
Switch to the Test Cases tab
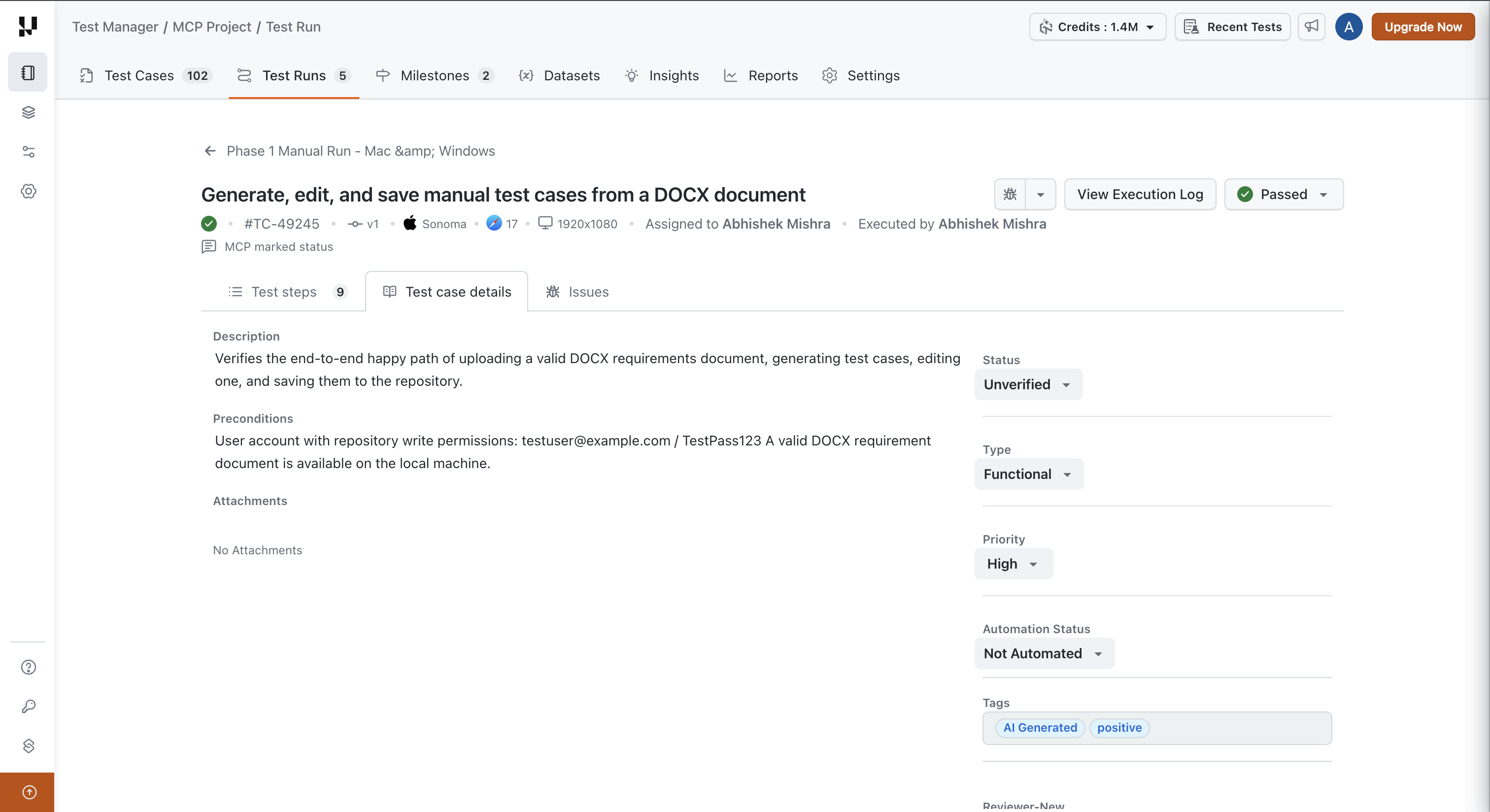coord(146,76)
